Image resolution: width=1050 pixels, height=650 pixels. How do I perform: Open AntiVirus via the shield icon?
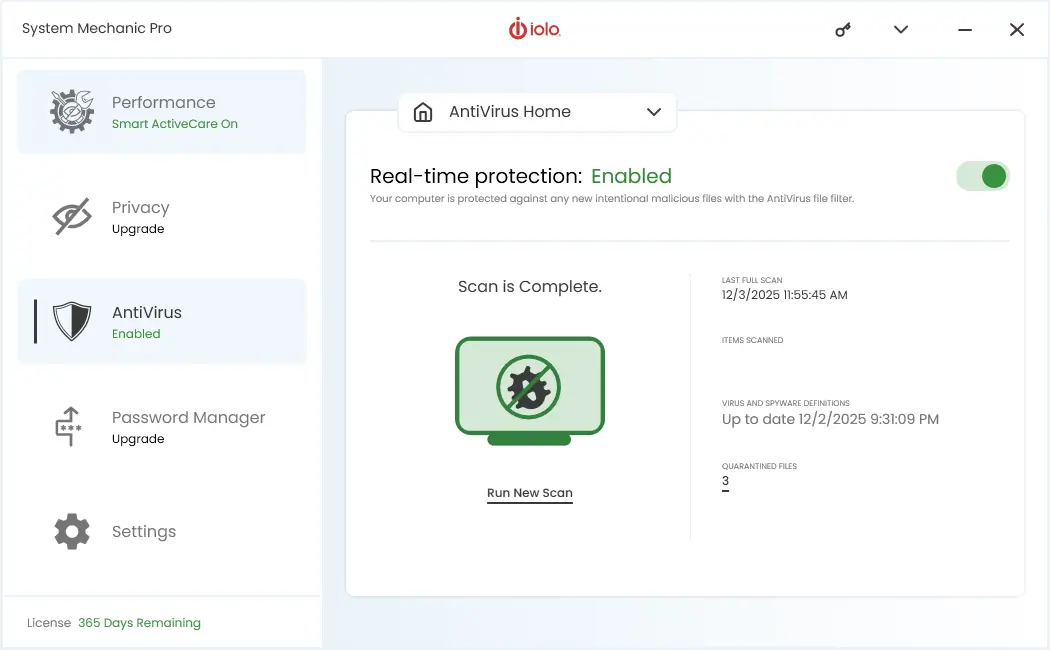(70, 322)
